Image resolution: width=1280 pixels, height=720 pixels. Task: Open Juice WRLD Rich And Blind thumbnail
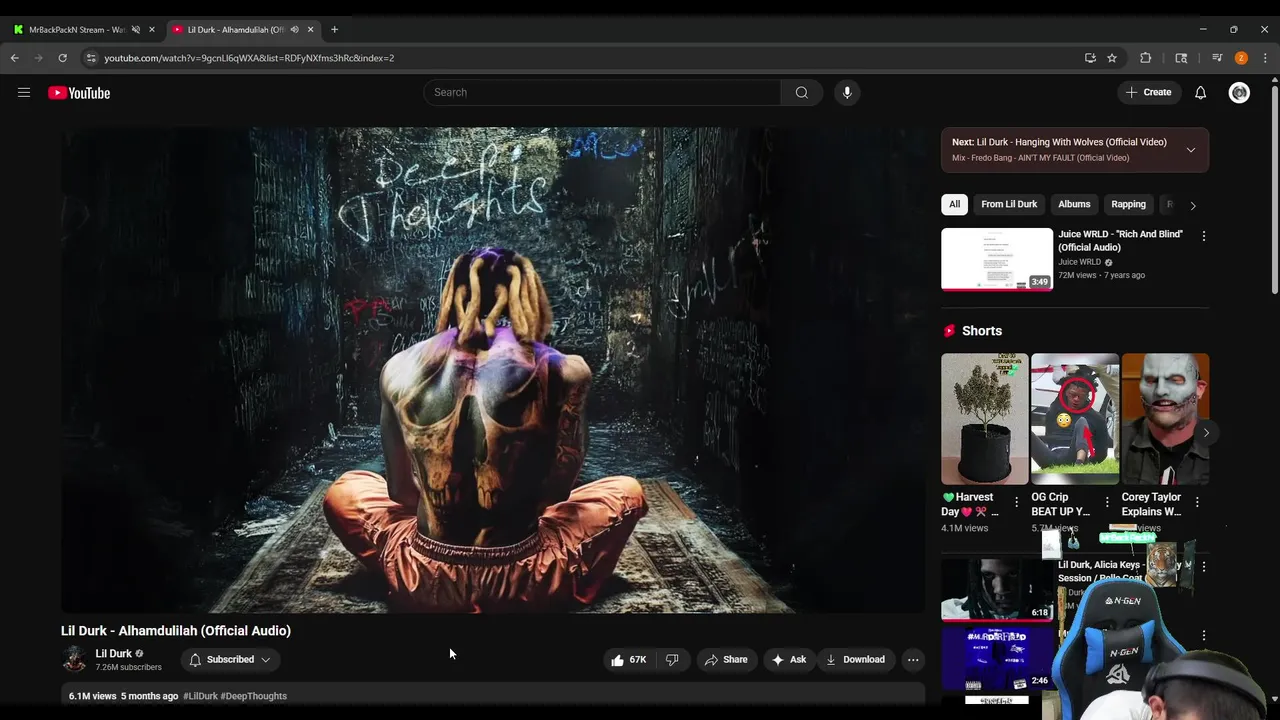(997, 259)
